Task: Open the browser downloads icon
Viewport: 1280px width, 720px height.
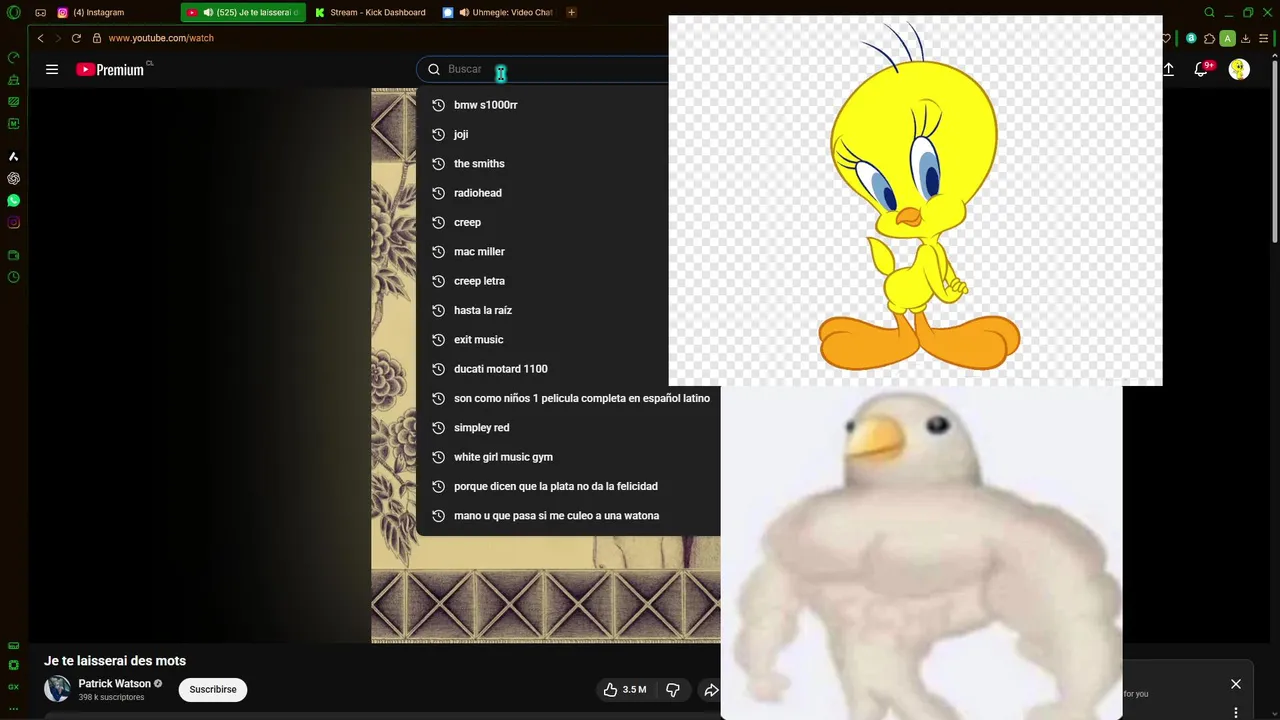Action: [1247, 38]
